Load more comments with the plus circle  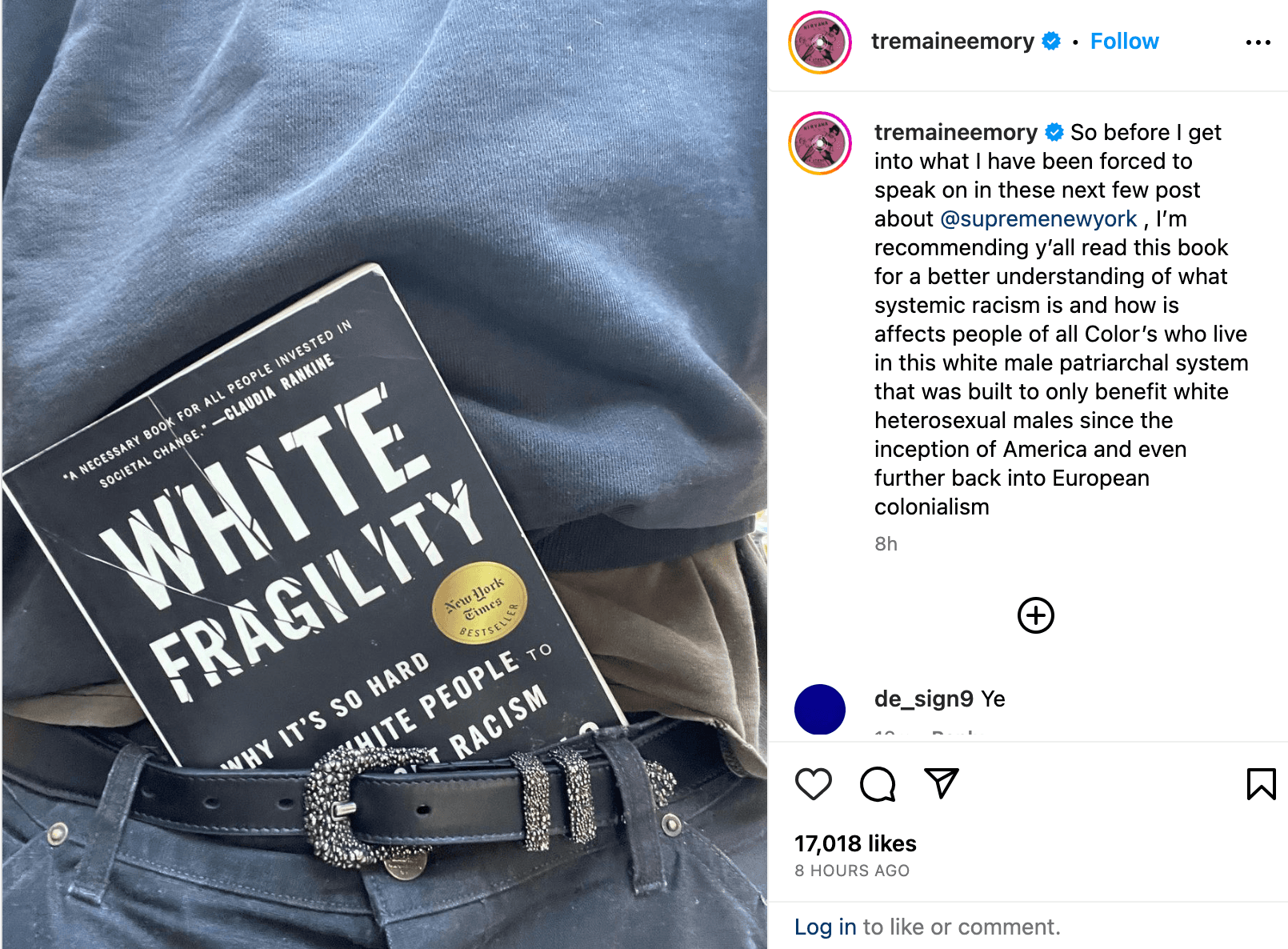click(x=1036, y=615)
